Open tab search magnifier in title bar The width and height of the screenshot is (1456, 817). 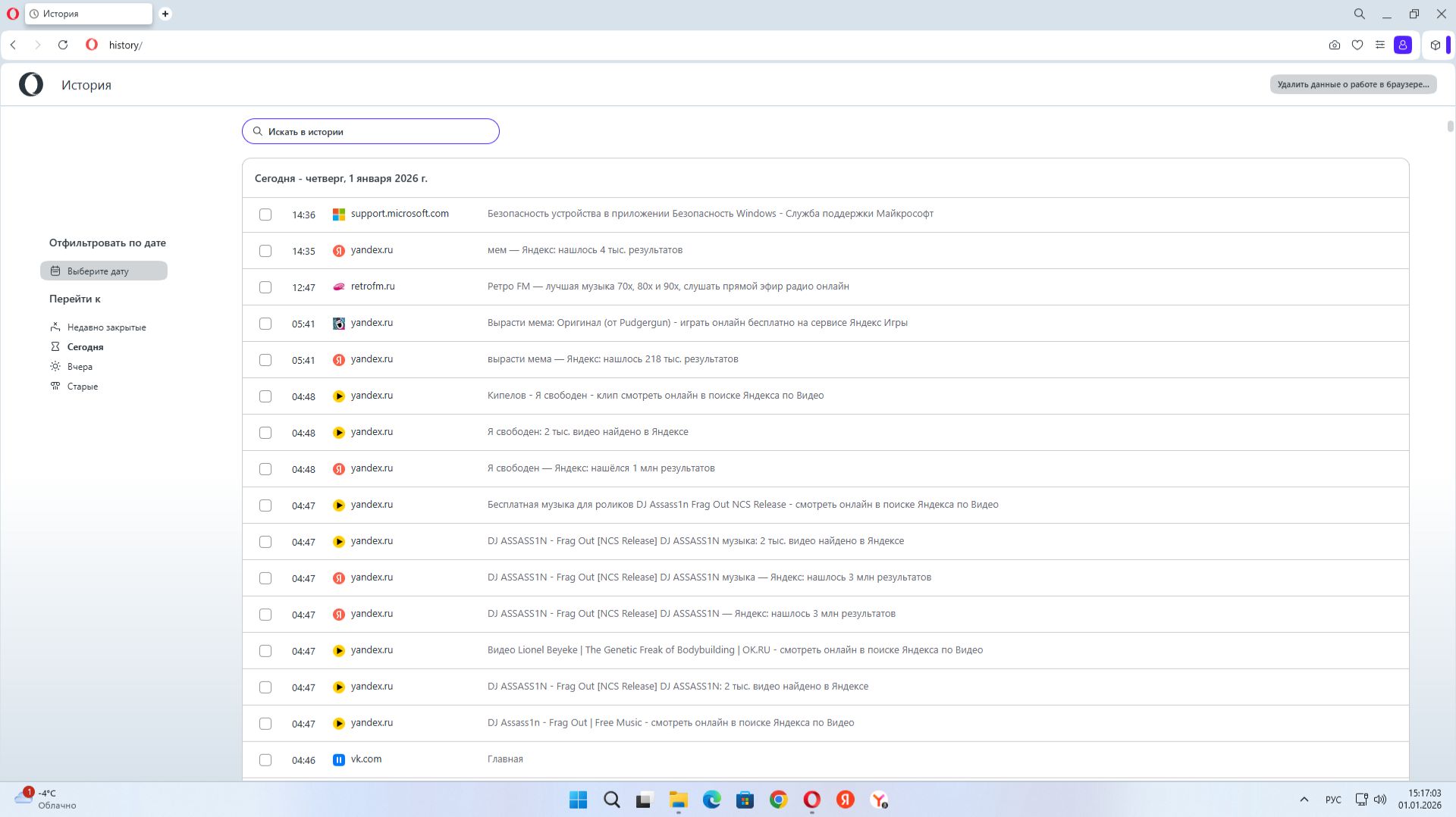point(1360,14)
